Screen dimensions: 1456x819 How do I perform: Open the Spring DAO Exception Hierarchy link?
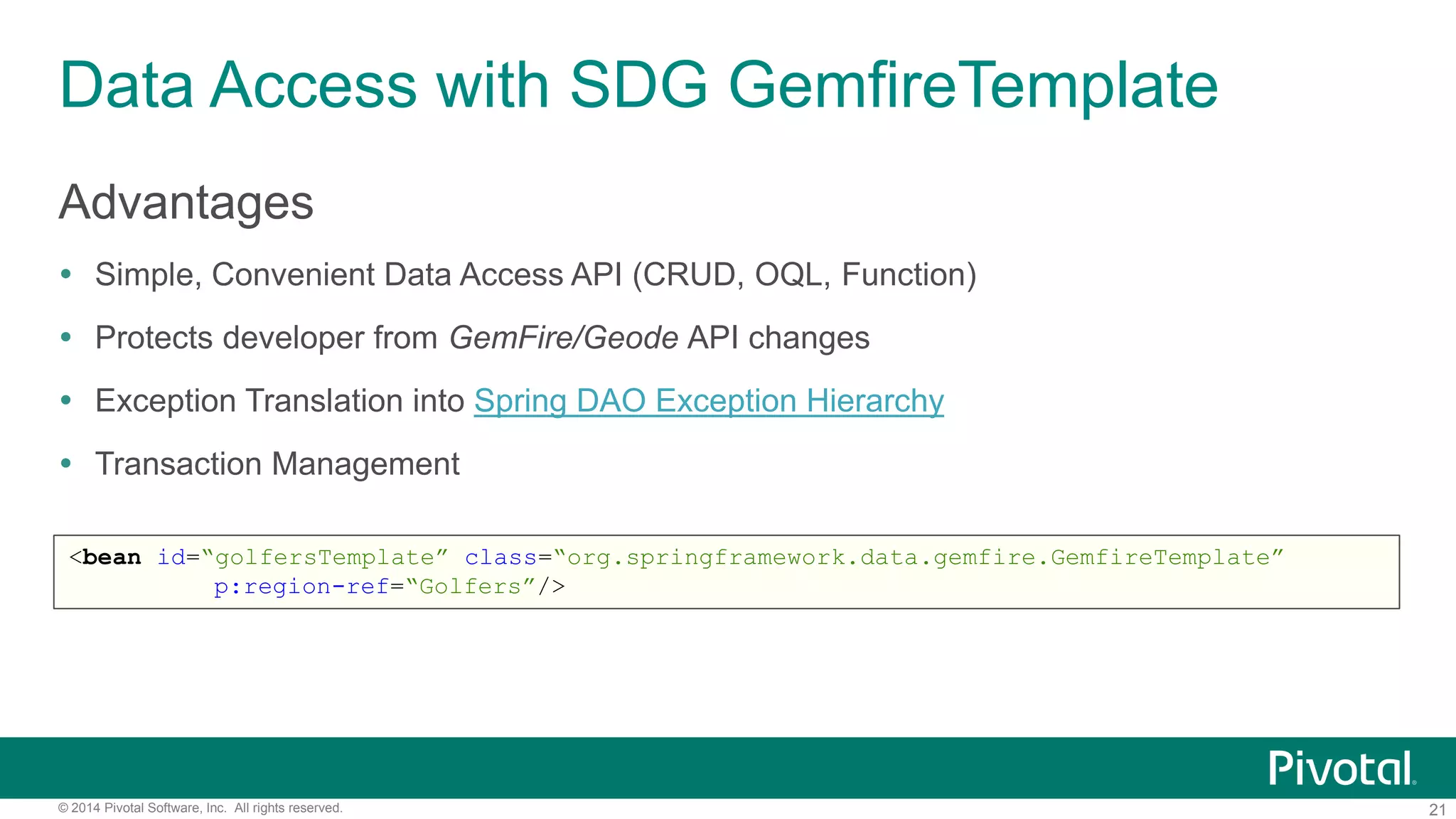[709, 401]
